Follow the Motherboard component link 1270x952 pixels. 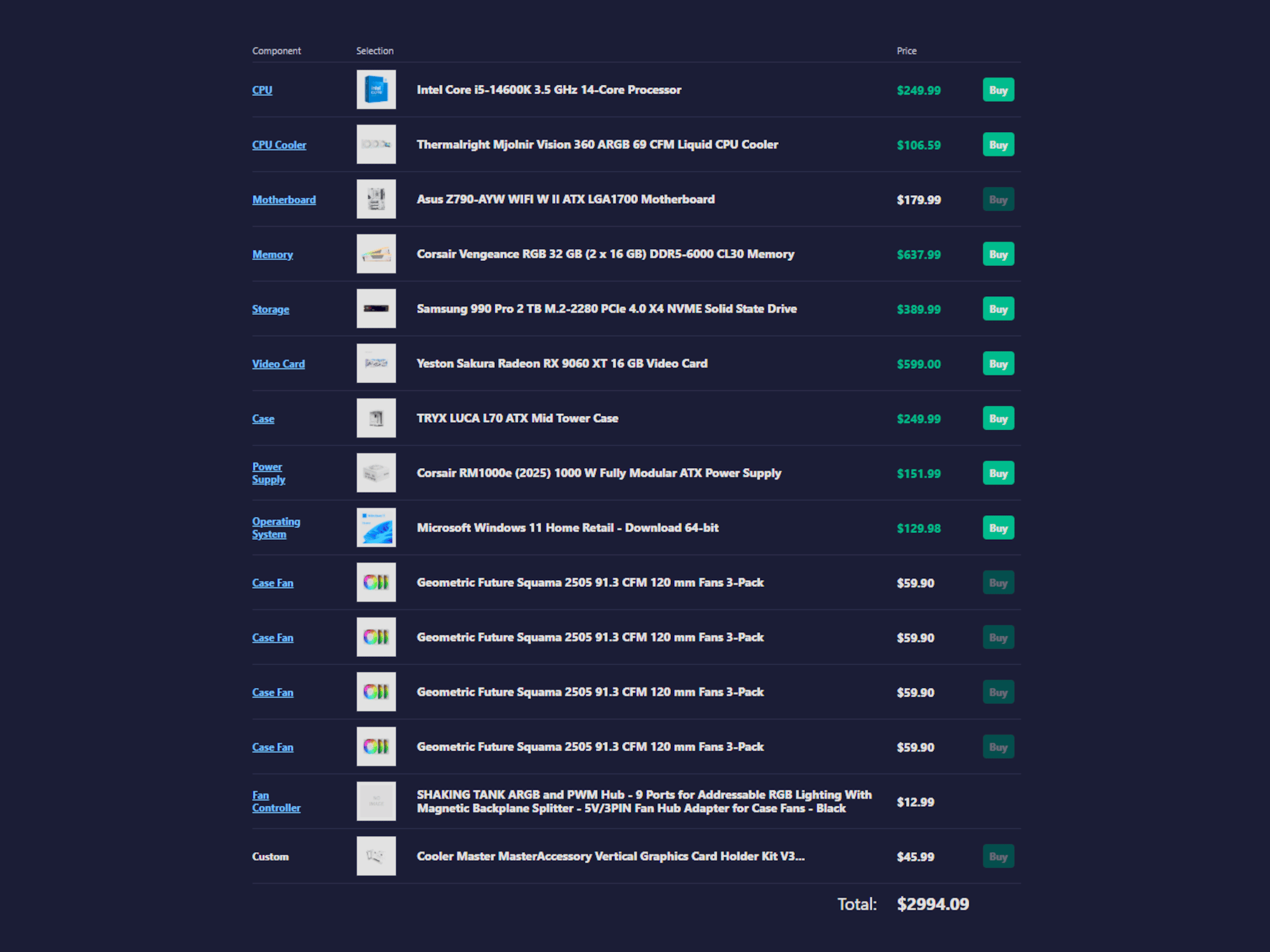[284, 200]
